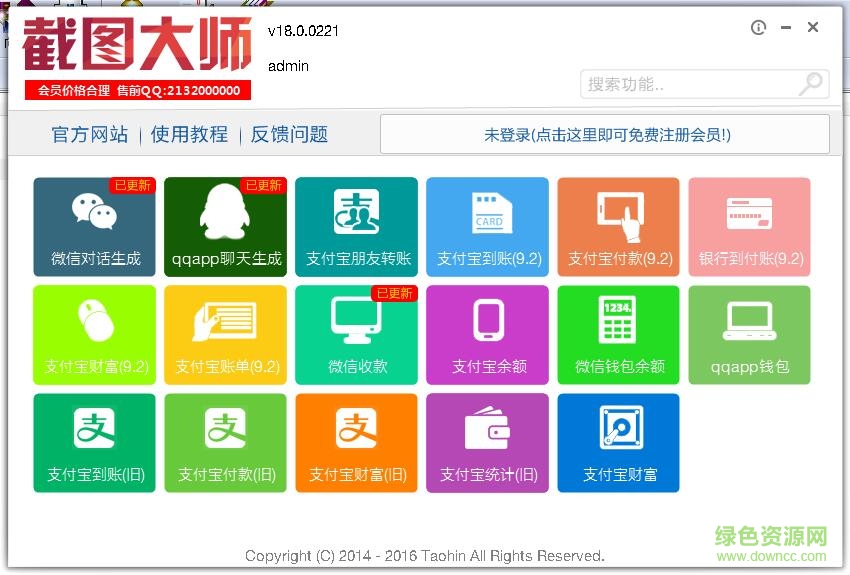Open the qqapp钱包 laptop tile
Viewport: 850px width, 575px height.
750,335
